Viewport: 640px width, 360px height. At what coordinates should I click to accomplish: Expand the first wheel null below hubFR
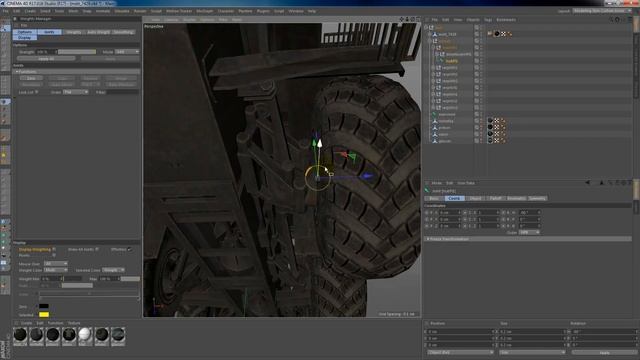click(x=433, y=68)
